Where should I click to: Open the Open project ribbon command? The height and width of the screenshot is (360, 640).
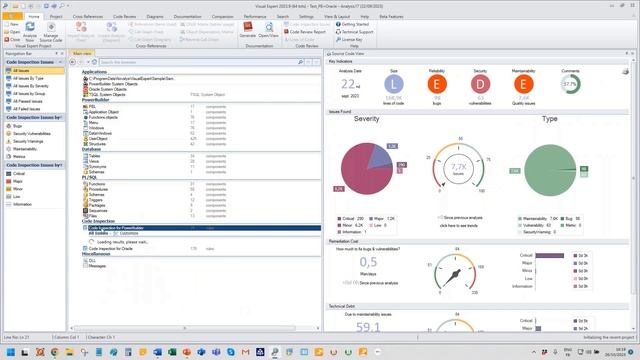coord(12,32)
